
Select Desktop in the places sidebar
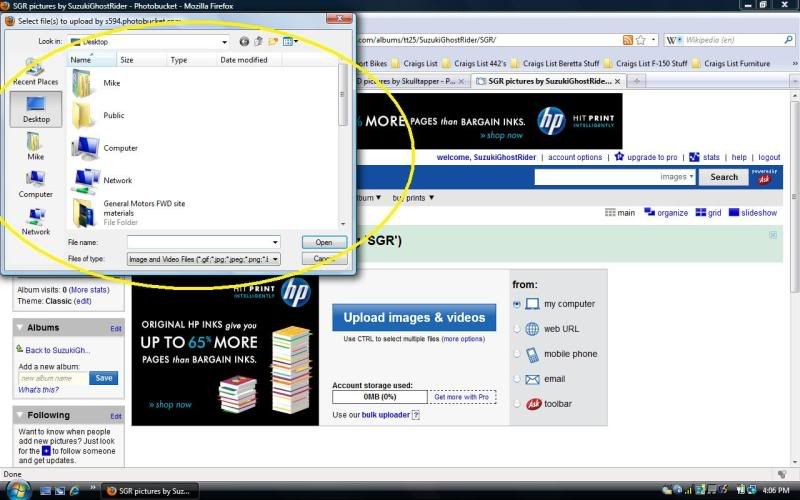pos(36,109)
